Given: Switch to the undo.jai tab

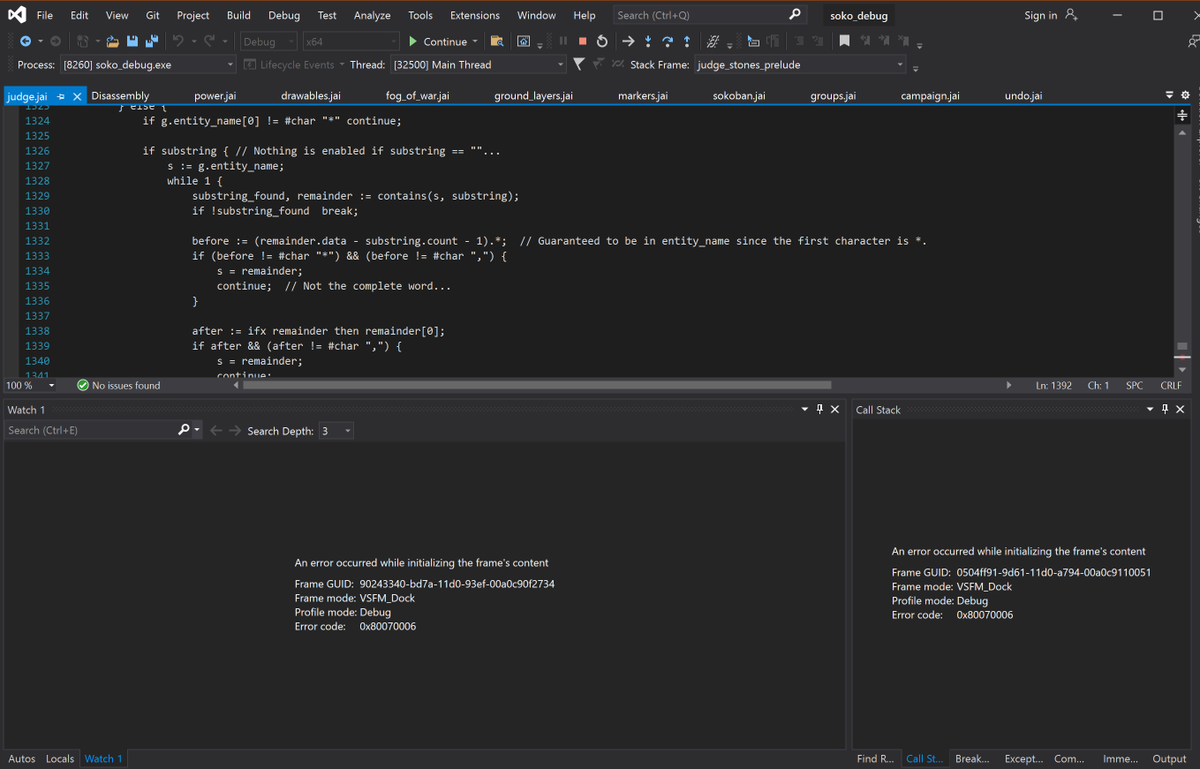Looking at the screenshot, I should pos(1023,96).
